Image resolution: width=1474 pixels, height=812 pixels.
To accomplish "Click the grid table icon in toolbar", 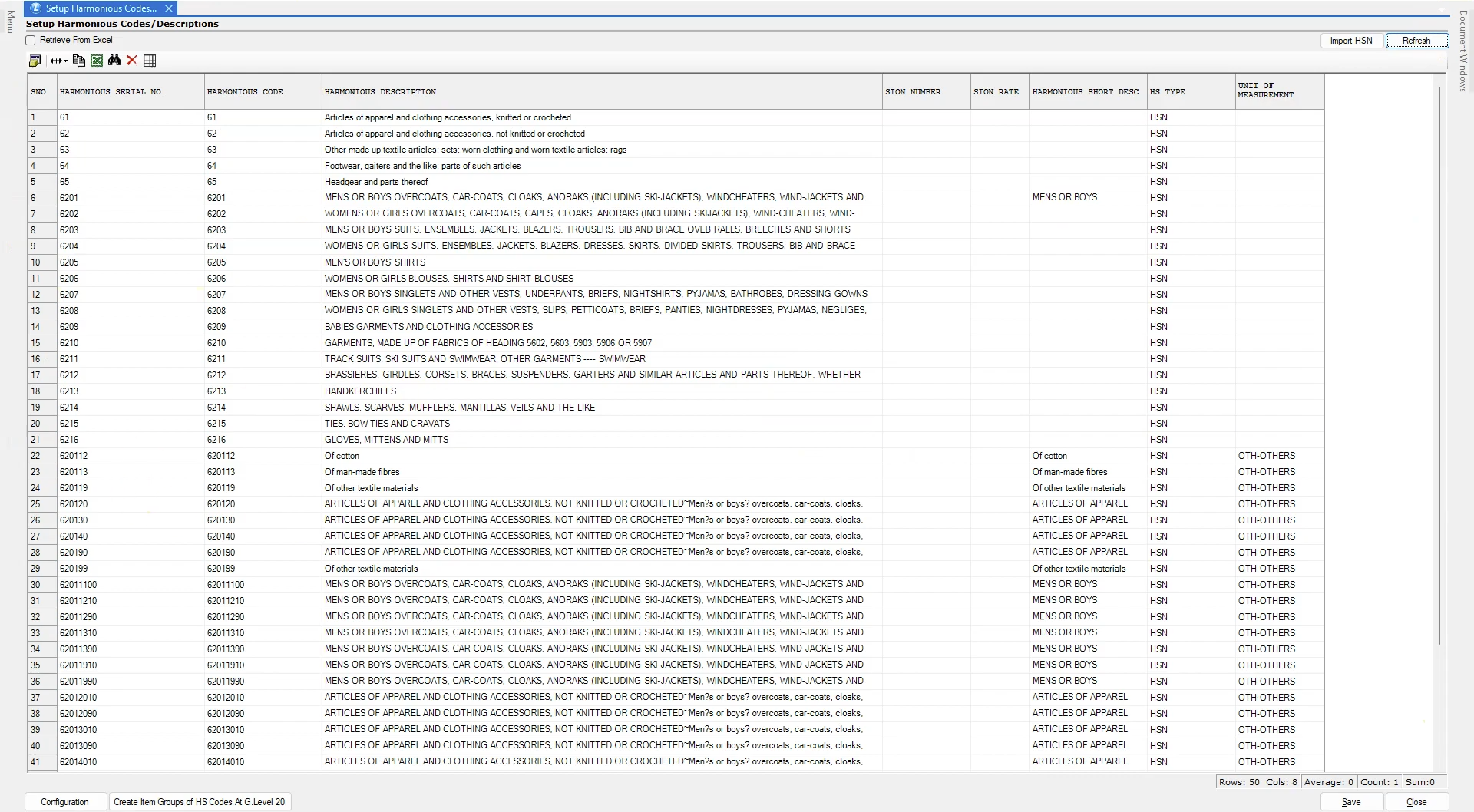I will [x=150, y=61].
